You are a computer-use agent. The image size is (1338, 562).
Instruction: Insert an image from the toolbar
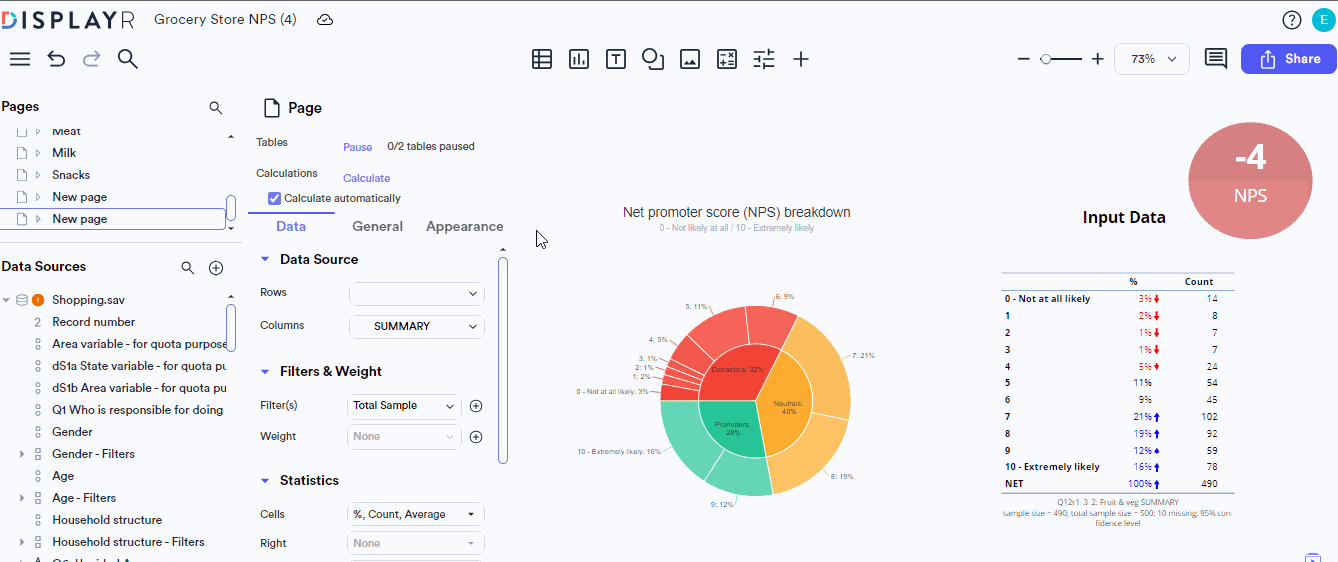point(689,59)
